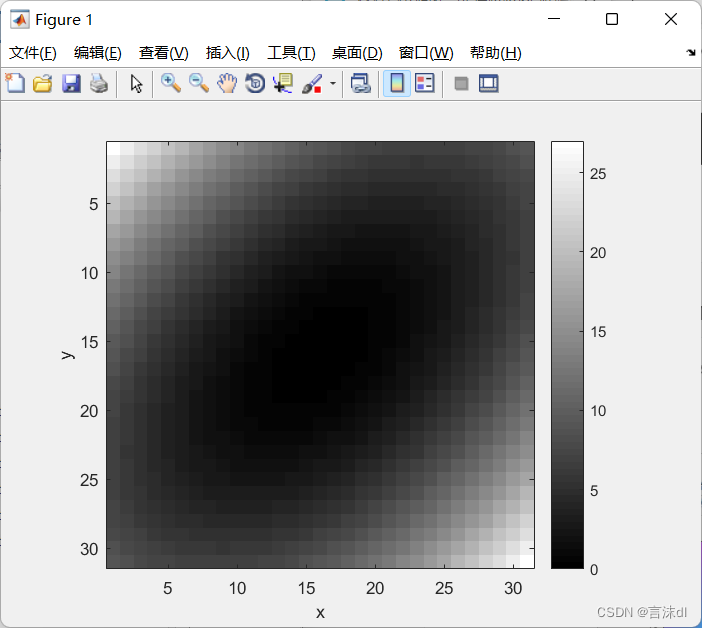The width and height of the screenshot is (702, 628).
Task: Open the 插入(I) menu
Action: pyautogui.click(x=227, y=53)
